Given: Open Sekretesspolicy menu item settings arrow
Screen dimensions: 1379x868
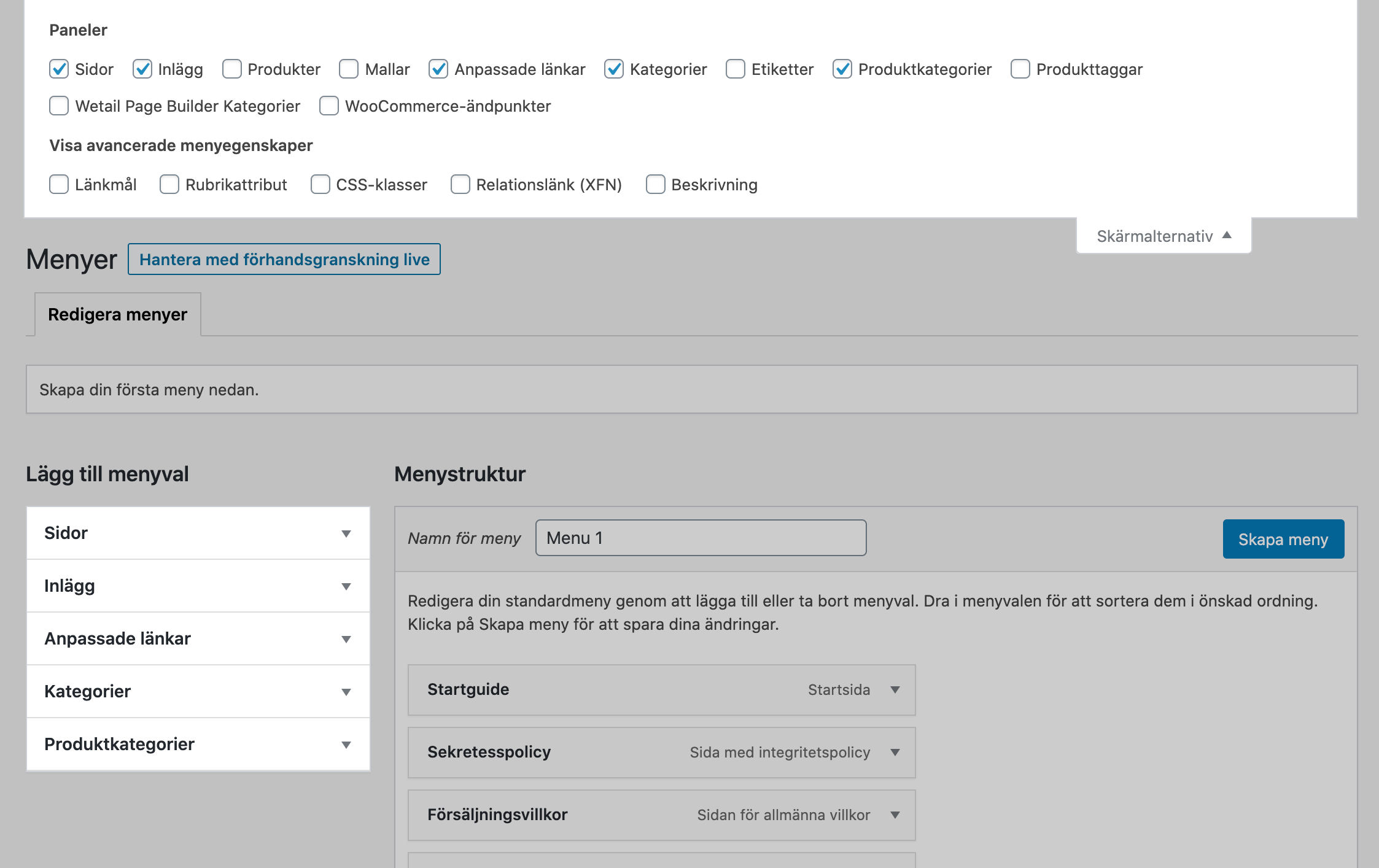Looking at the screenshot, I should tap(895, 753).
